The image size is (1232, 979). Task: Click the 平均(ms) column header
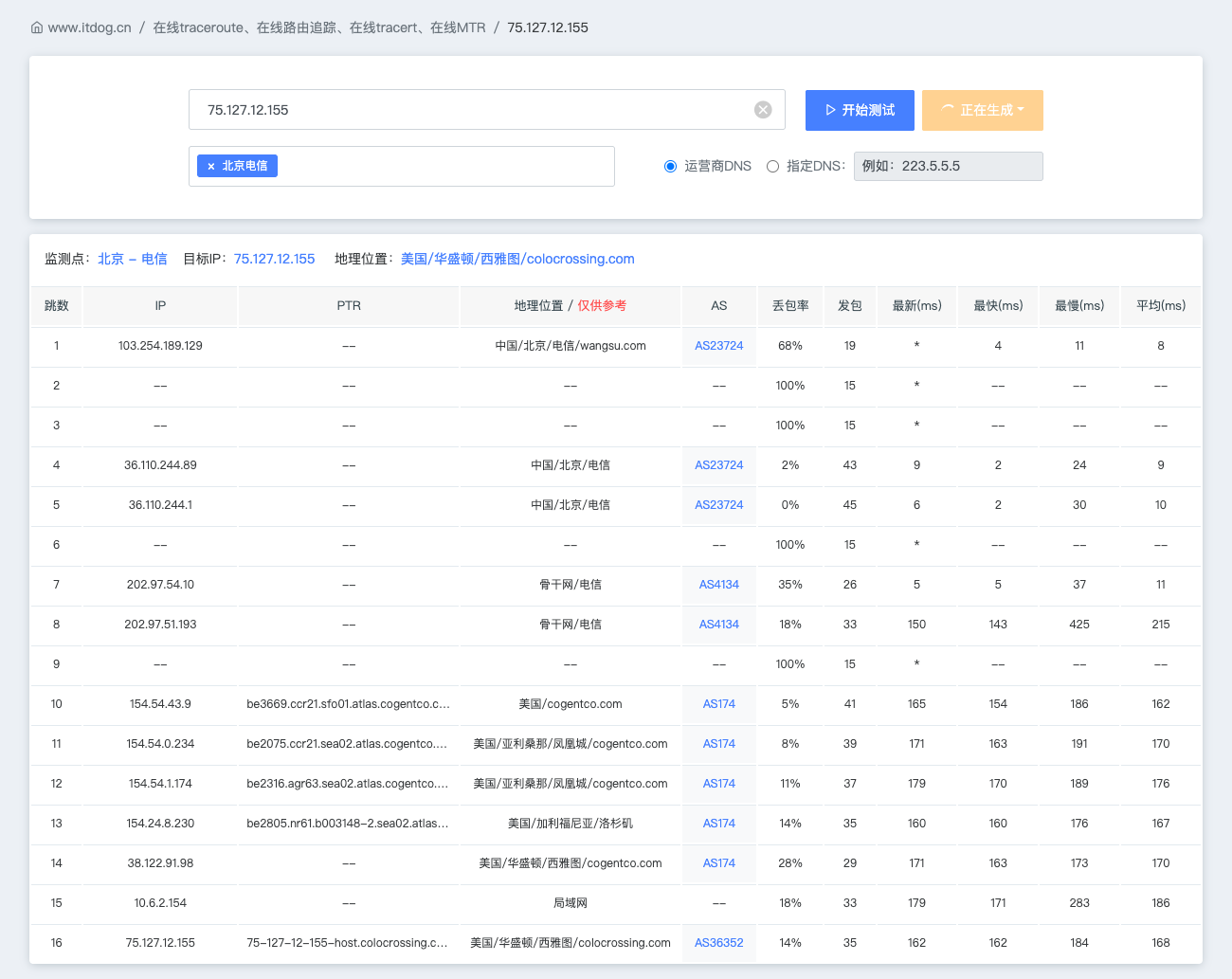1161,306
